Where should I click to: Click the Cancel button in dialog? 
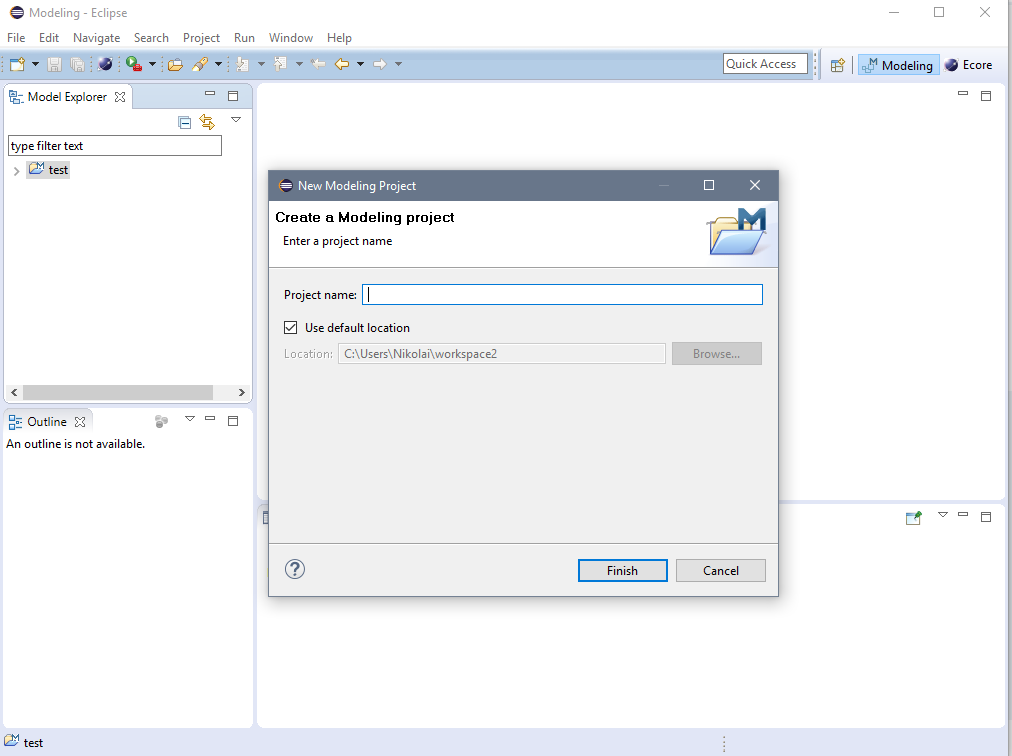[x=721, y=571]
